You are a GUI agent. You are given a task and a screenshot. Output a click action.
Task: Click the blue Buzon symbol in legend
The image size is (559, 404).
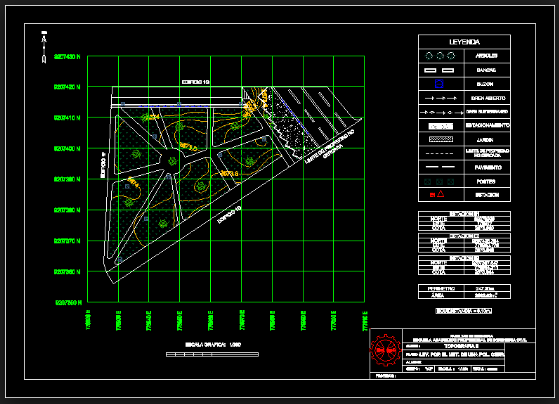(439, 84)
